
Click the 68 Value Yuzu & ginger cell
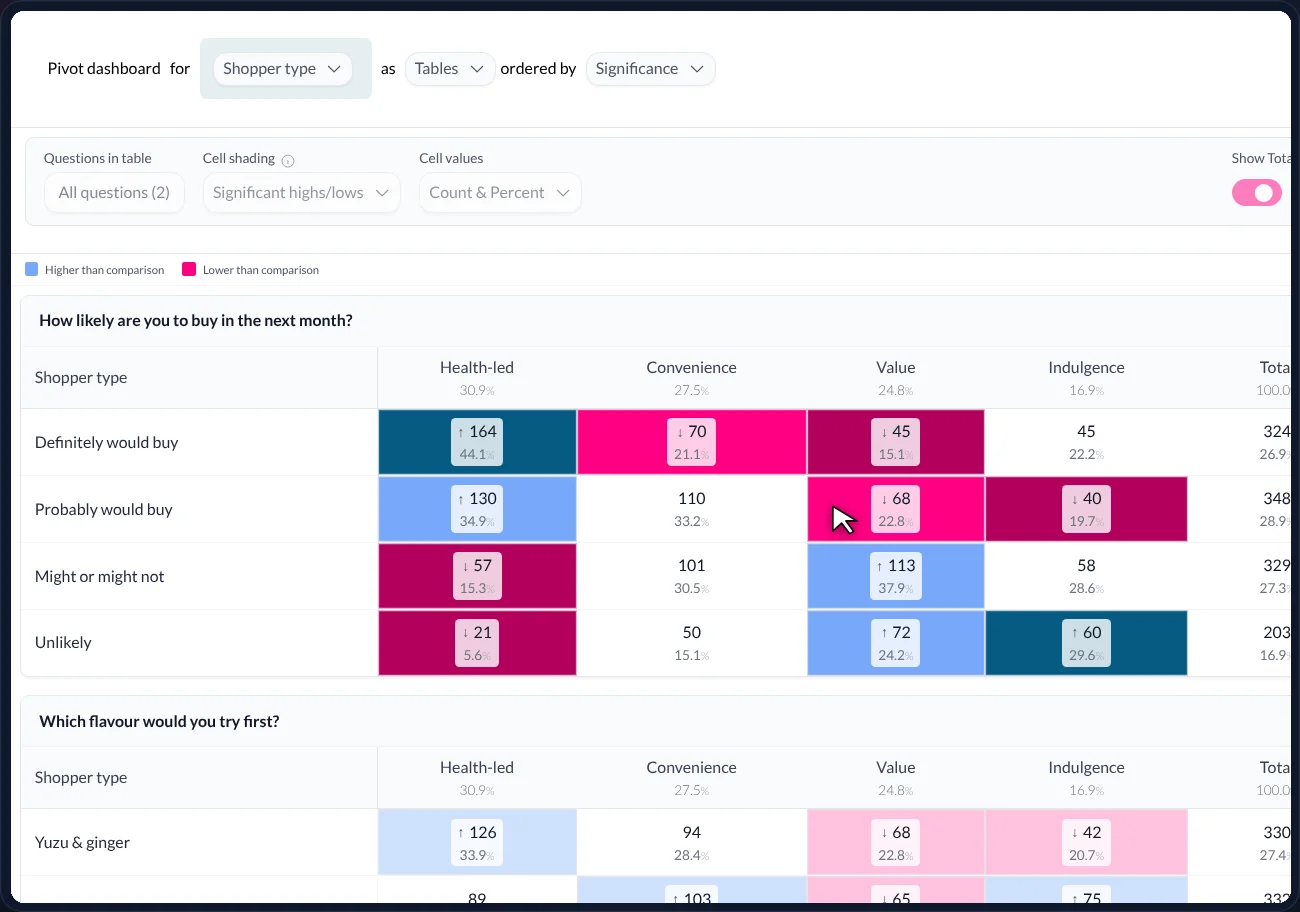tap(896, 842)
